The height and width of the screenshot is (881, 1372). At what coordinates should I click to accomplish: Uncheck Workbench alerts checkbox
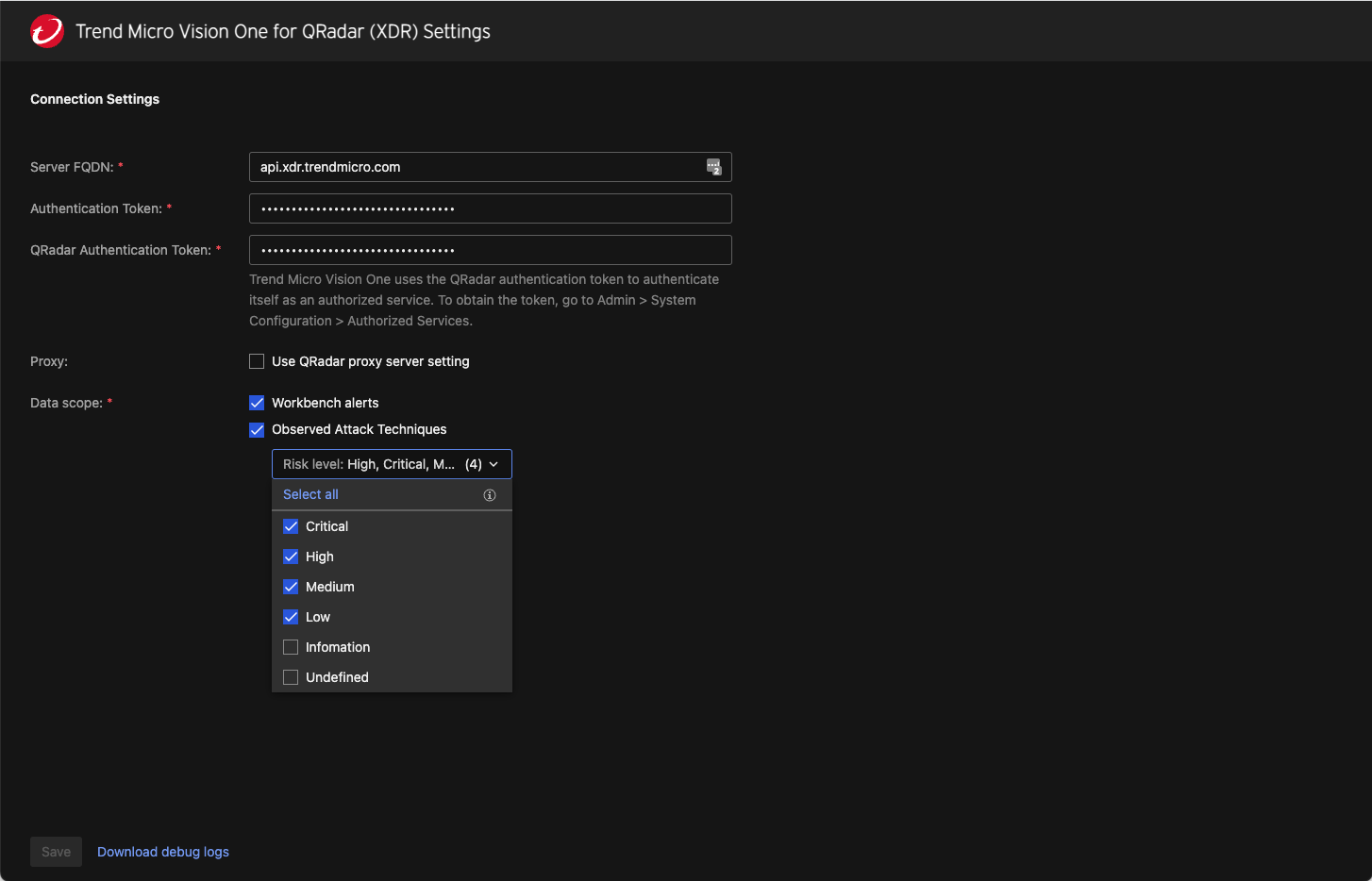pyautogui.click(x=257, y=403)
